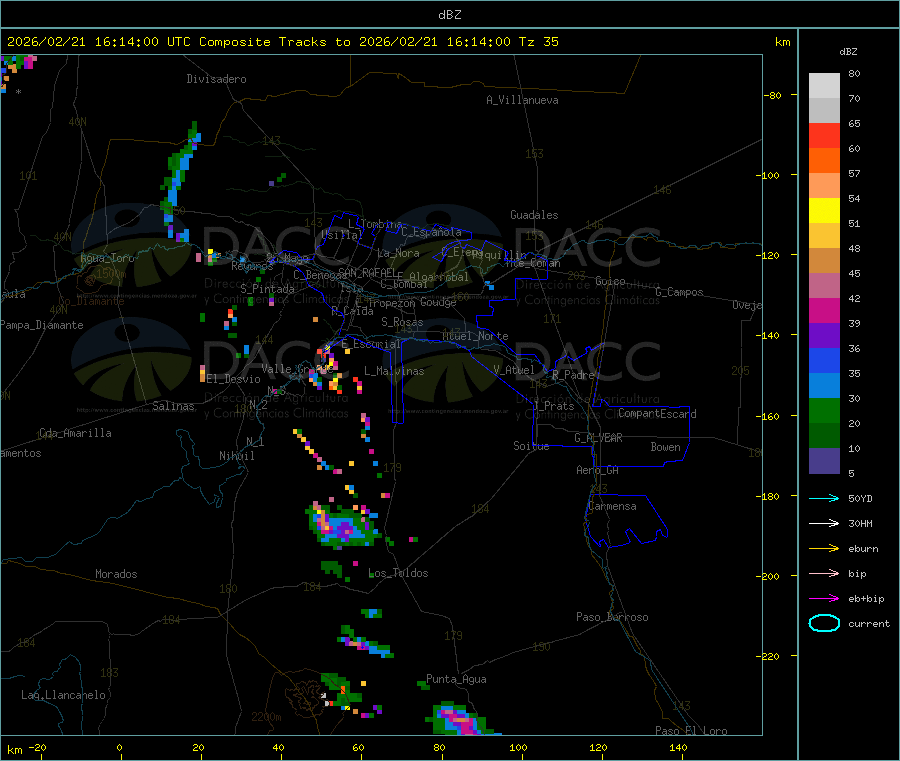Select the 'Guadales' place label
The image size is (900, 761).
(x=534, y=215)
